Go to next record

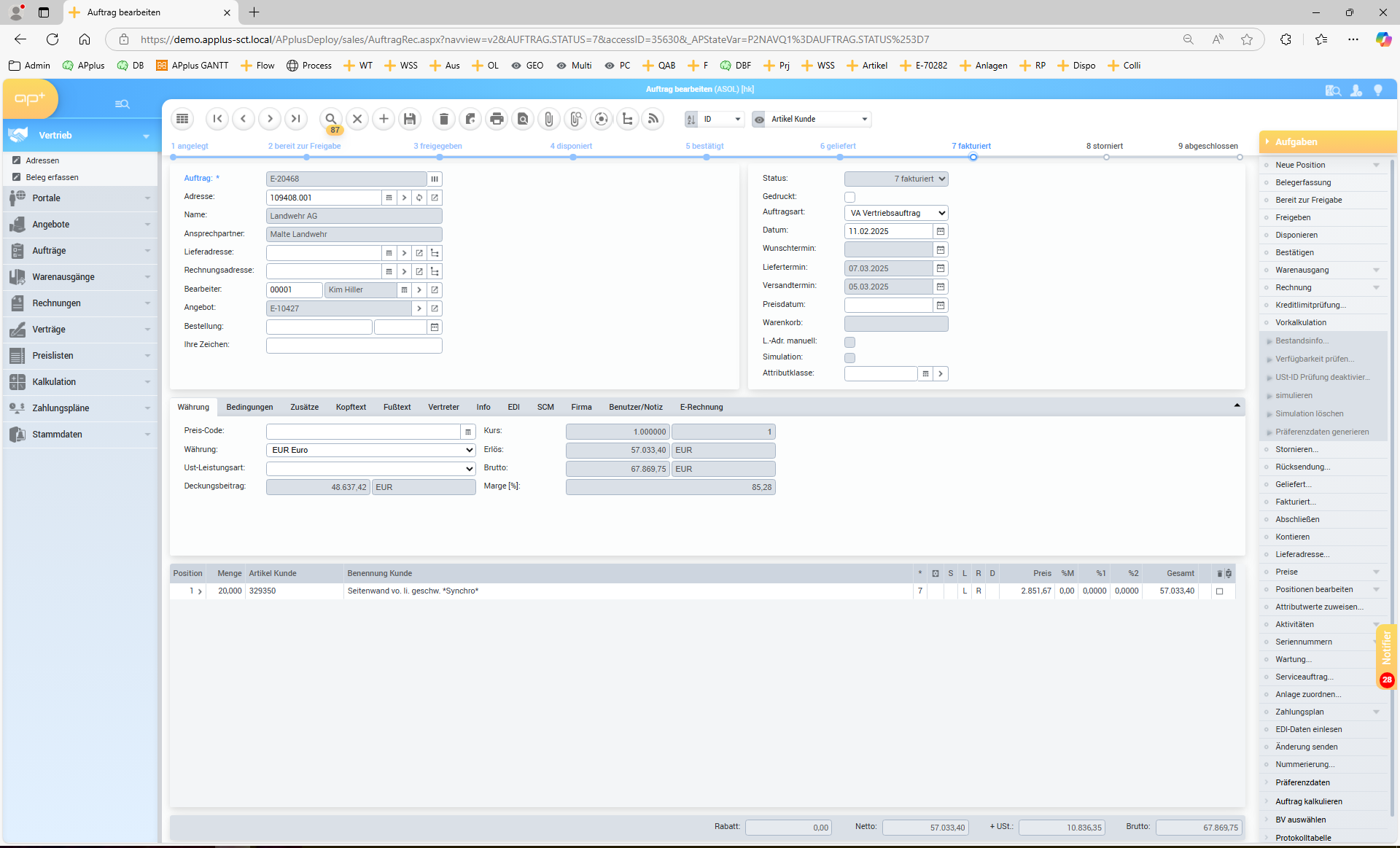[x=270, y=119]
